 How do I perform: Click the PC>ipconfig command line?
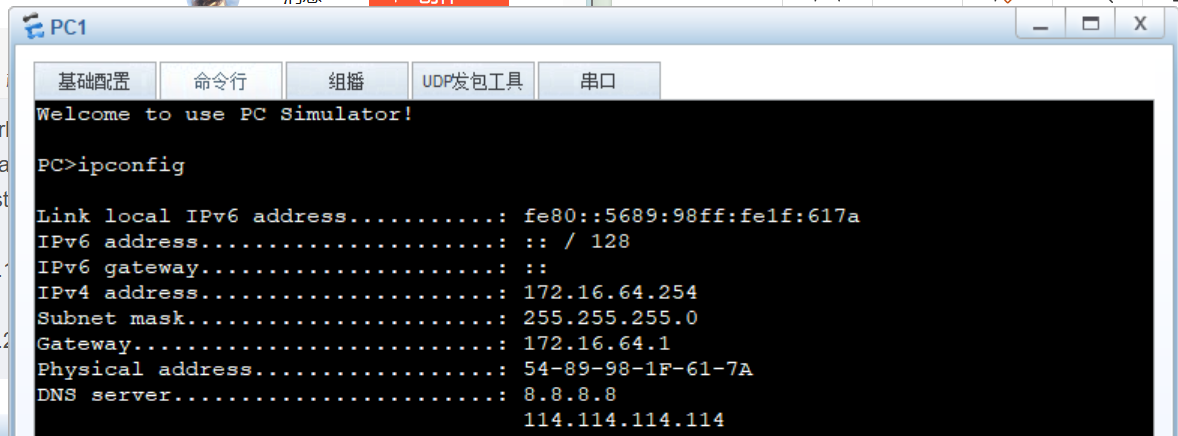(x=110, y=166)
